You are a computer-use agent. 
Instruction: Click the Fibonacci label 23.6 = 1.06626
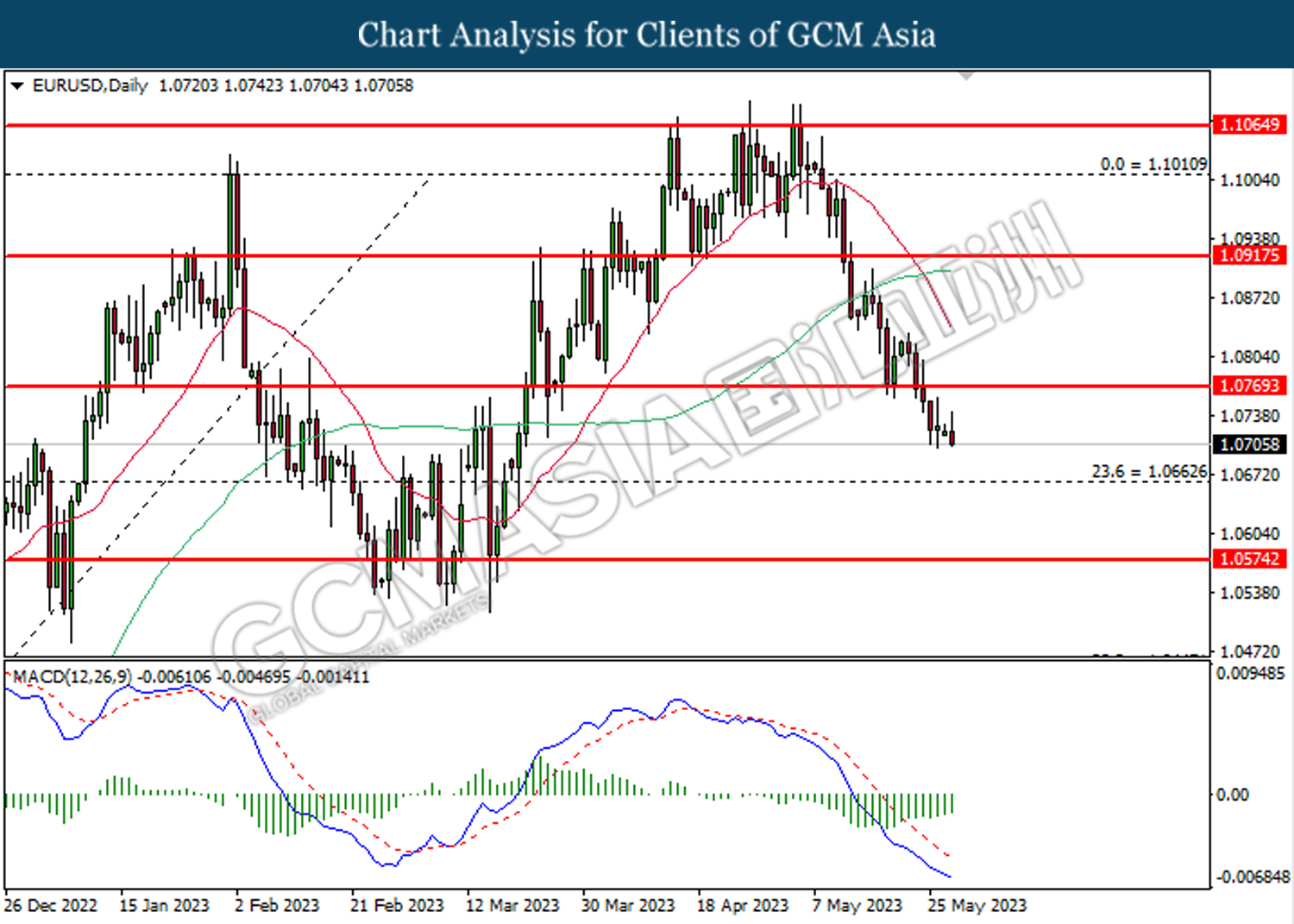click(1149, 472)
